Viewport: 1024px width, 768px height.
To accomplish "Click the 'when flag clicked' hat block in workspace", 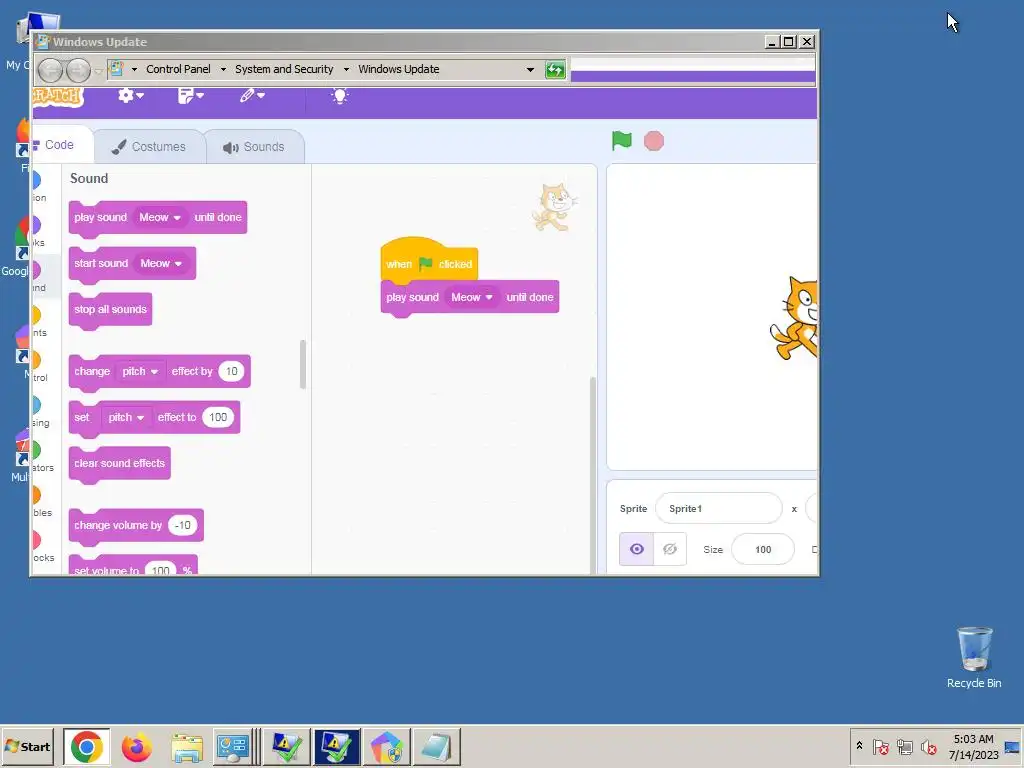I will point(429,262).
